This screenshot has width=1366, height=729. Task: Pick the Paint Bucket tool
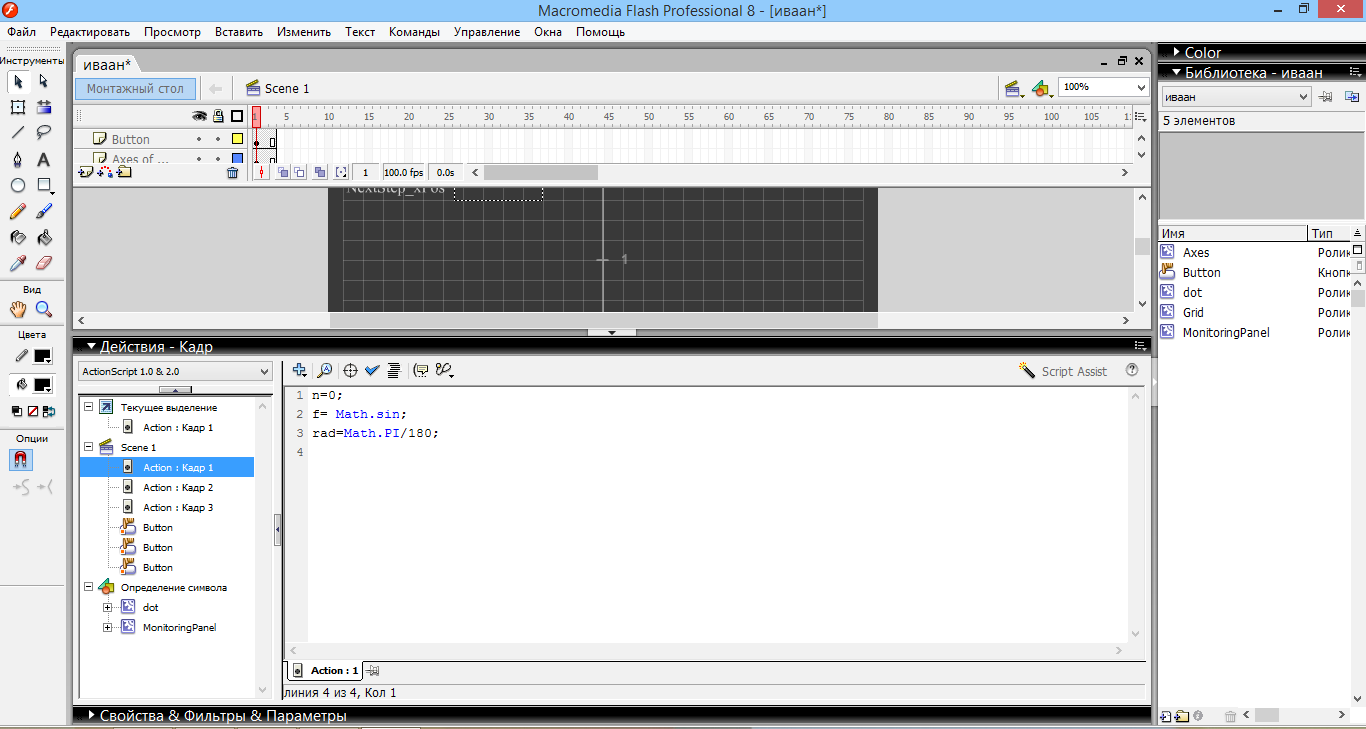[44, 237]
